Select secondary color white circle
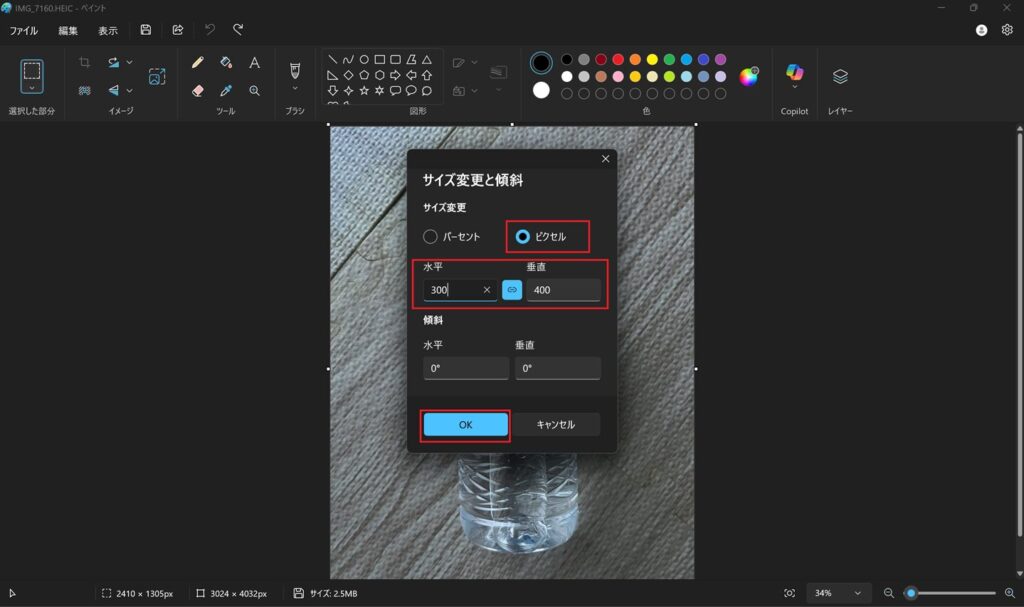1024x607 pixels. coord(541,91)
